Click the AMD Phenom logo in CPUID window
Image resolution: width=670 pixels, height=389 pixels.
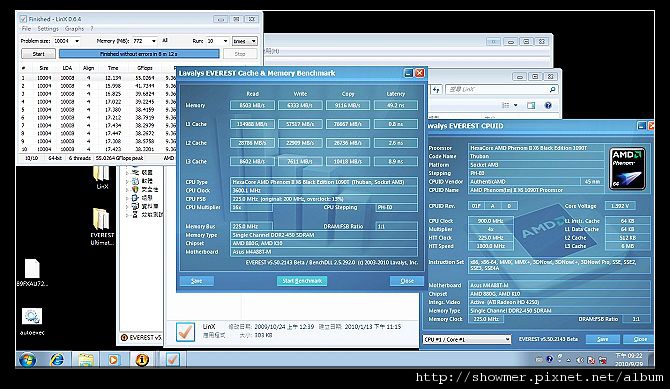click(x=627, y=169)
